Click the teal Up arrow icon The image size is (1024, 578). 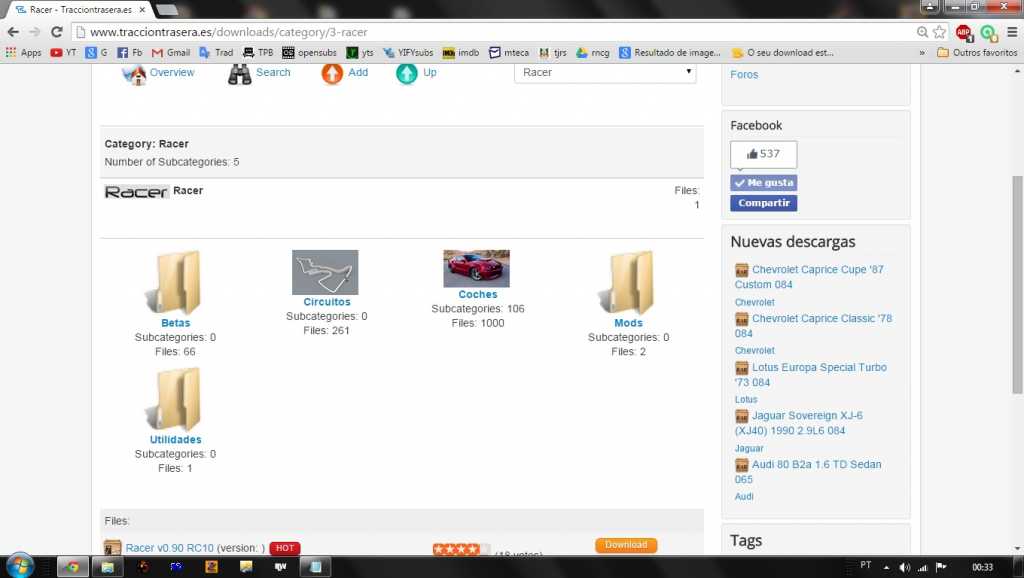pyautogui.click(x=406, y=74)
